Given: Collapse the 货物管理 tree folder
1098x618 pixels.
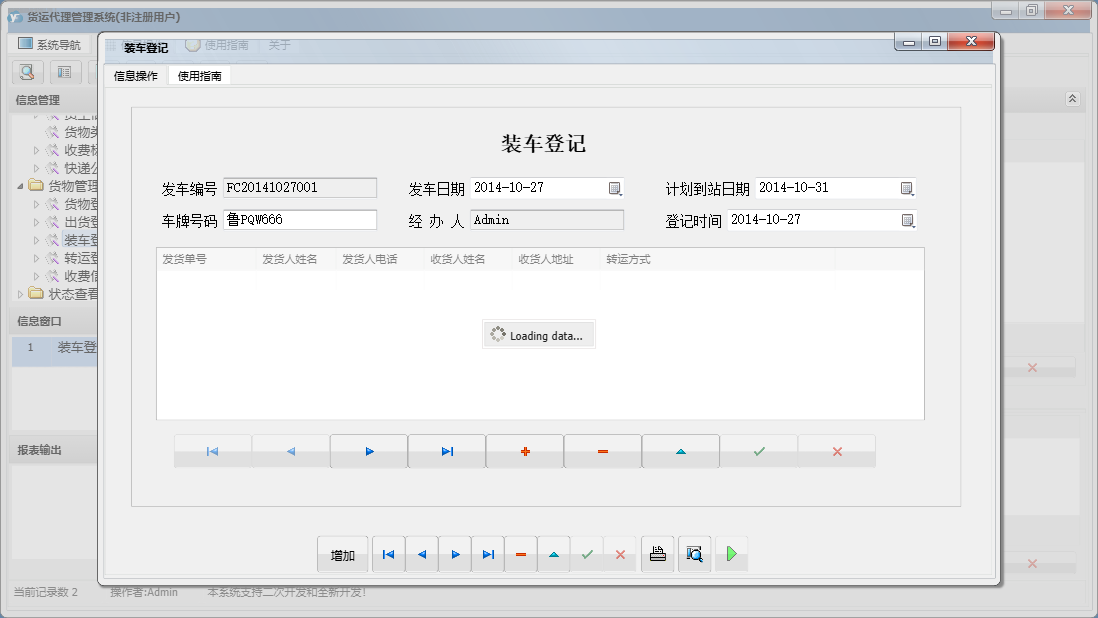Looking at the screenshot, I should pos(22,186).
